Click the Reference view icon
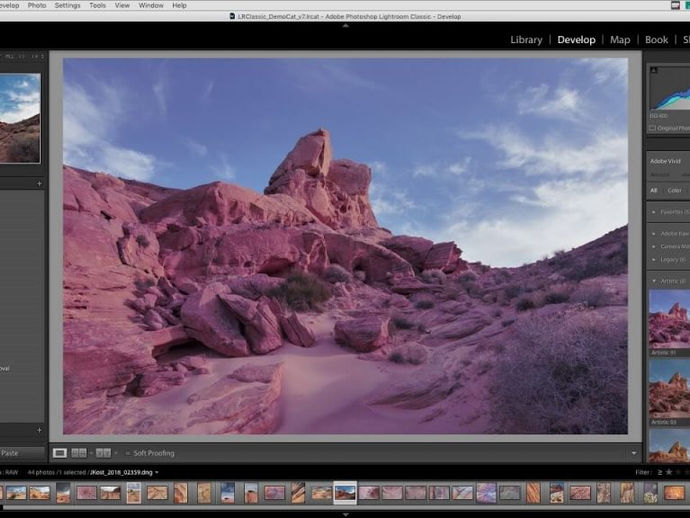The height and width of the screenshot is (518, 690). (x=79, y=453)
